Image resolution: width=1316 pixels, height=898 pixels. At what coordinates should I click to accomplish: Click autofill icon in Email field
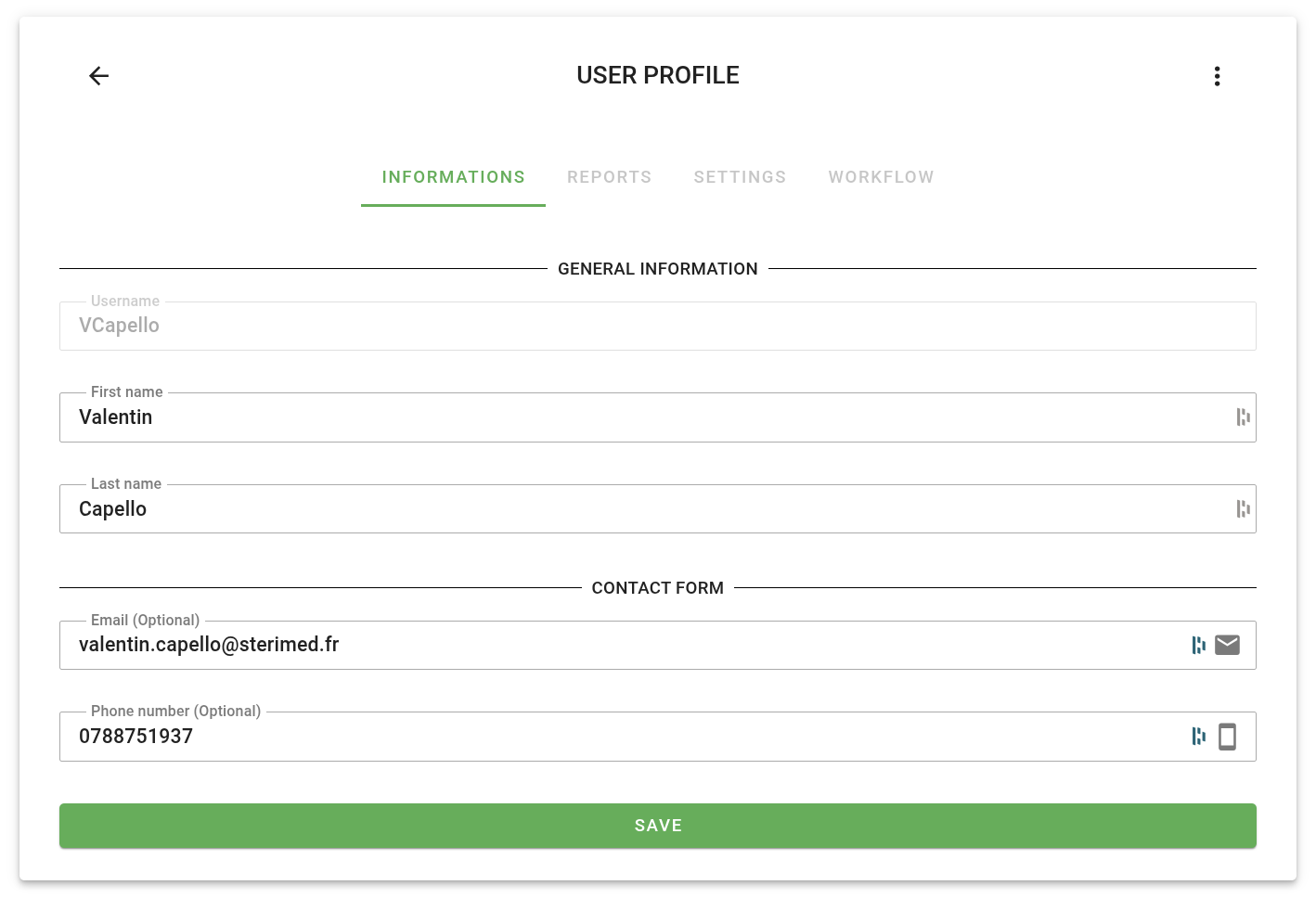point(1198,645)
